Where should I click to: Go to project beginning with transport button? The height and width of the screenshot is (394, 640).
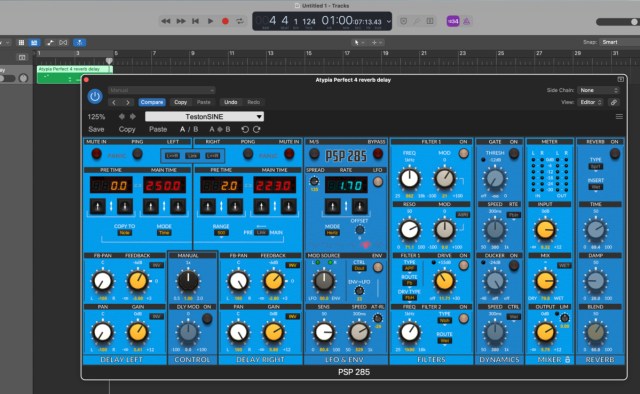196,21
